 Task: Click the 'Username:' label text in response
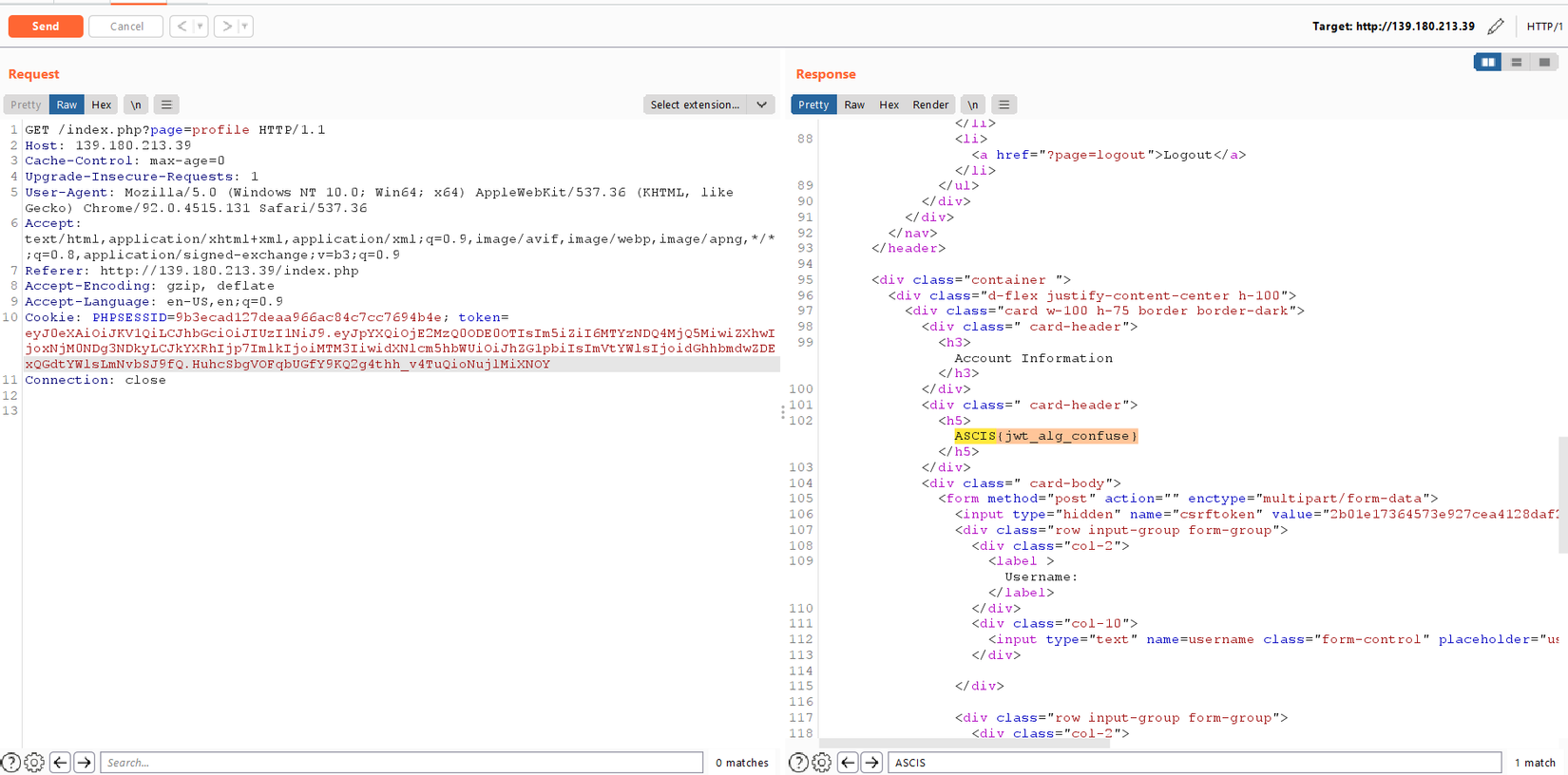click(1042, 577)
